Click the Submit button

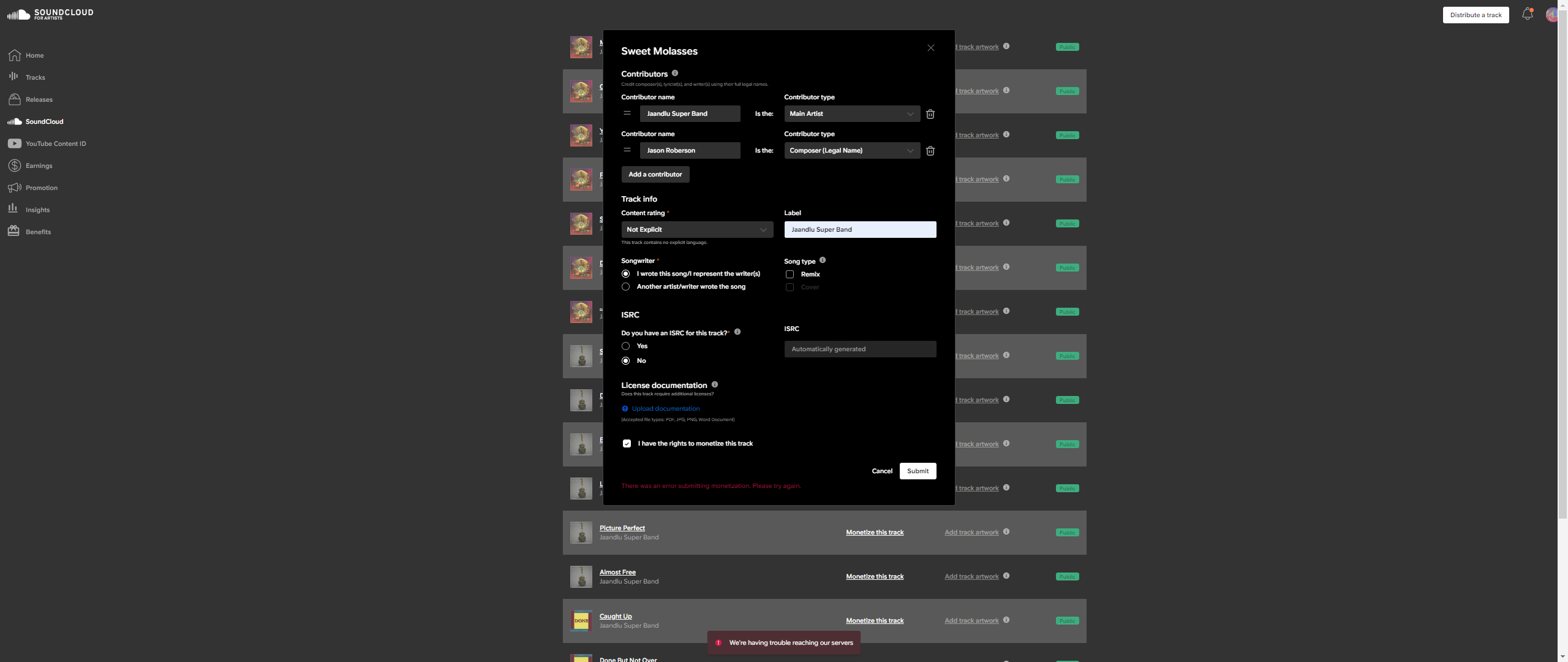917,471
